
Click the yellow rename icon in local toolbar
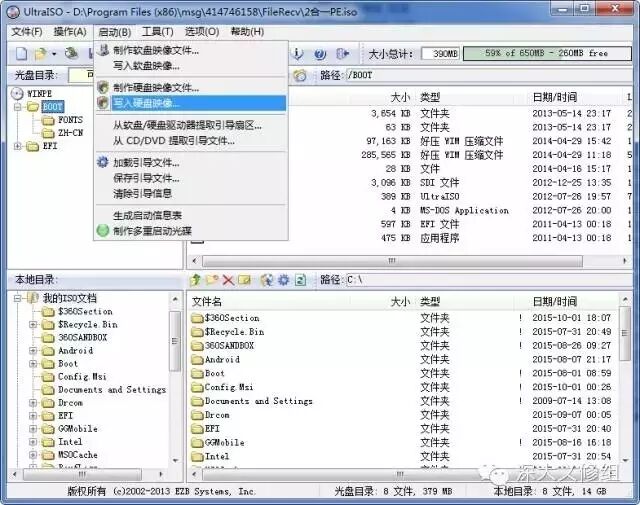tap(244, 280)
